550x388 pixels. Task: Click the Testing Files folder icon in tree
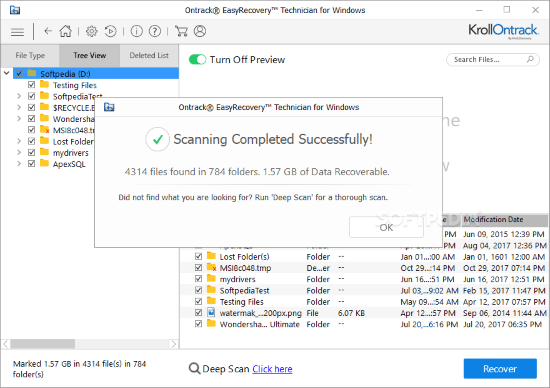pos(44,85)
